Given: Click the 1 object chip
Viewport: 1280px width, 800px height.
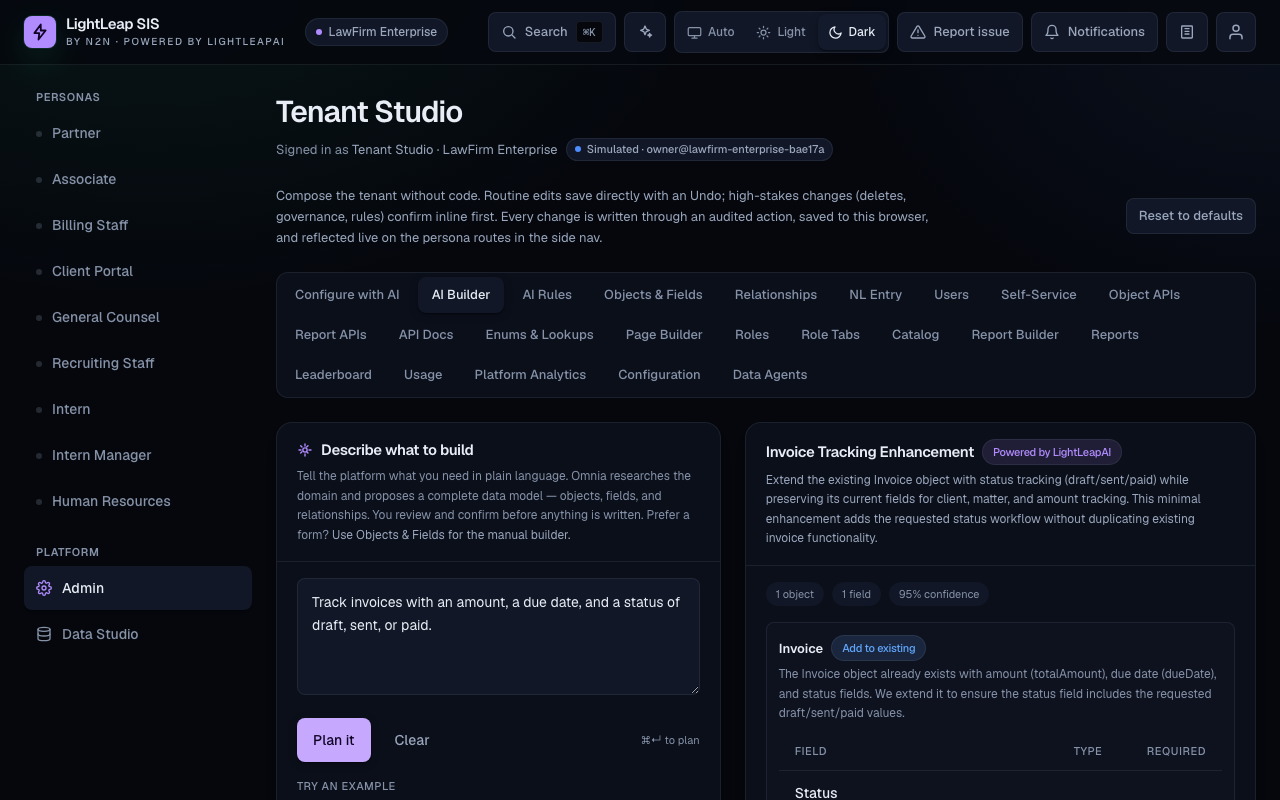Looking at the screenshot, I should point(795,594).
